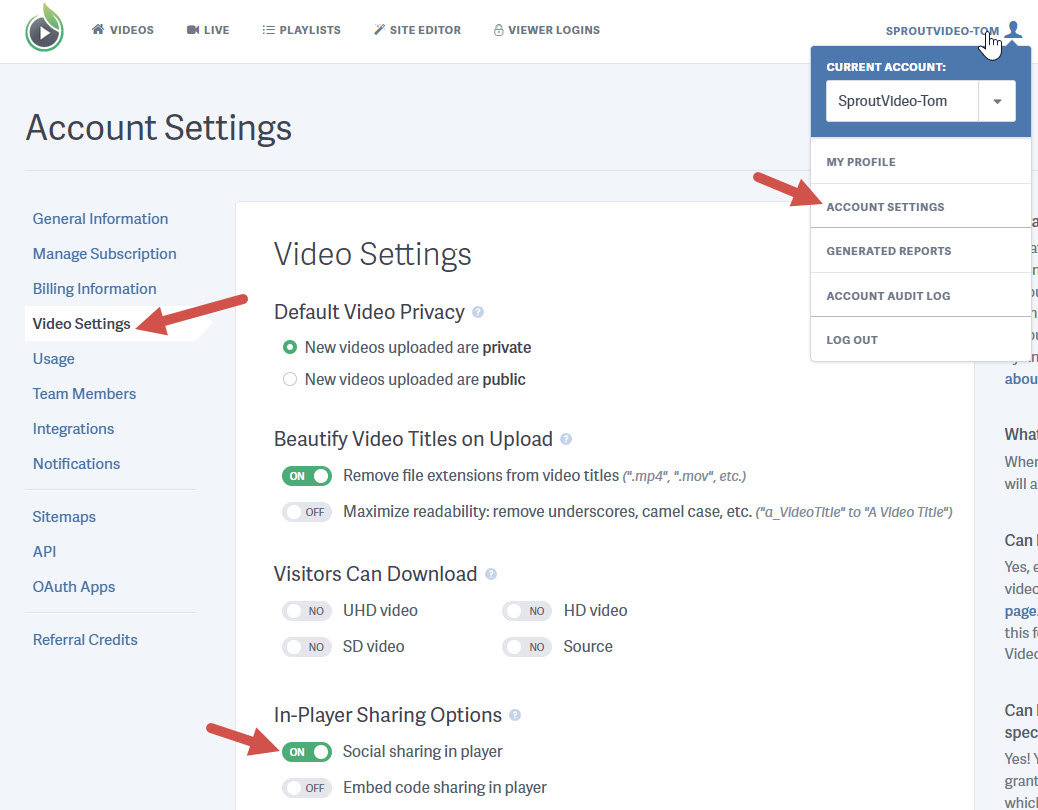
Task: Turn off Social sharing in player
Action: (307, 752)
